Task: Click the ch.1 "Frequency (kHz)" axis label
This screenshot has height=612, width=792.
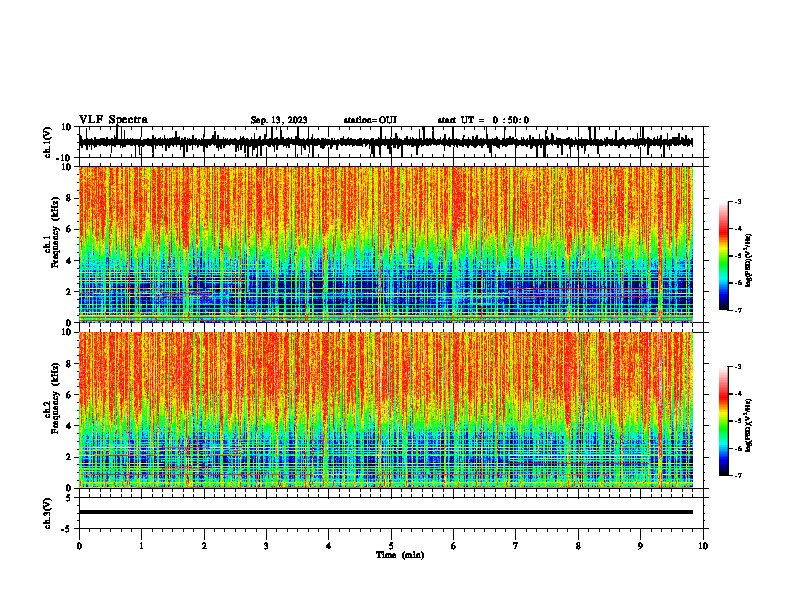Action: pyautogui.click(x=55, y=233)
